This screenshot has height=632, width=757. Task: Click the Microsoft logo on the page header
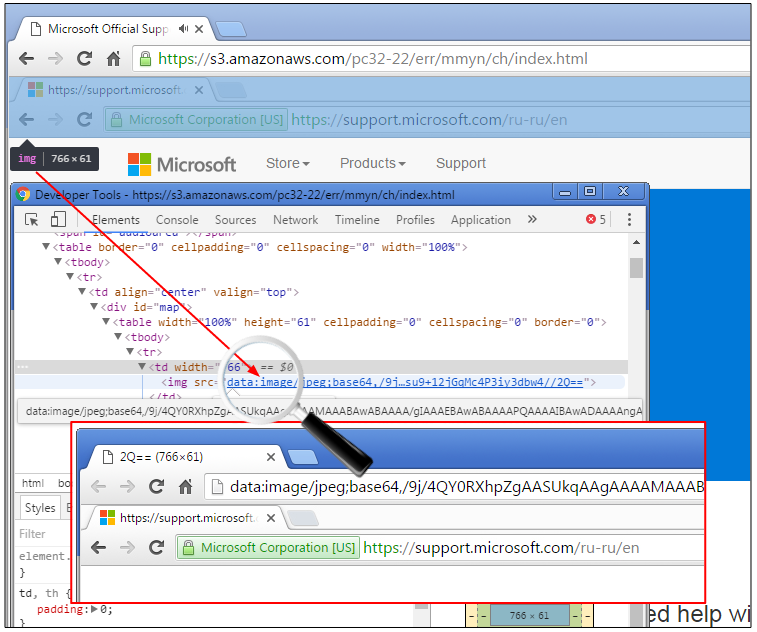182,164
